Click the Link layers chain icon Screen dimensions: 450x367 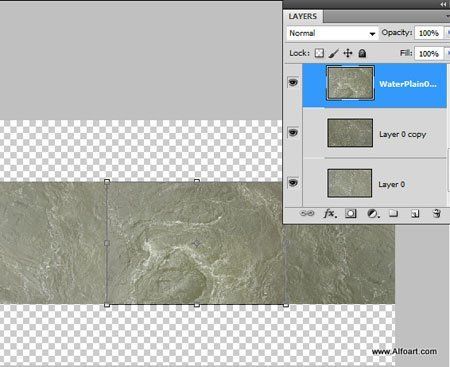(x=307, y=213)
